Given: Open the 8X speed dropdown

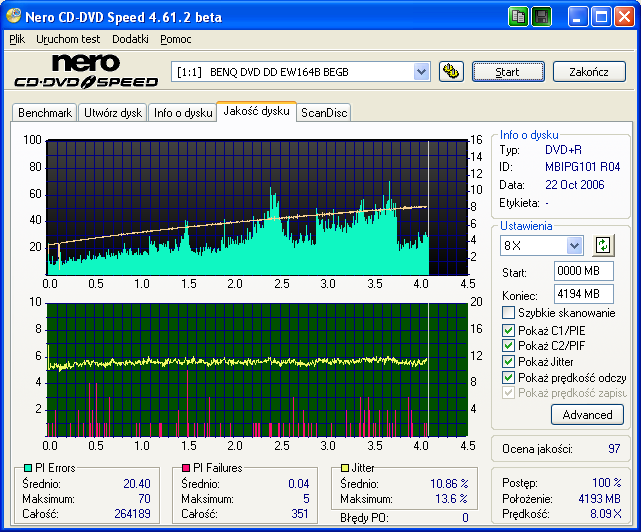Looking at the screenshot, I should 574,246.
